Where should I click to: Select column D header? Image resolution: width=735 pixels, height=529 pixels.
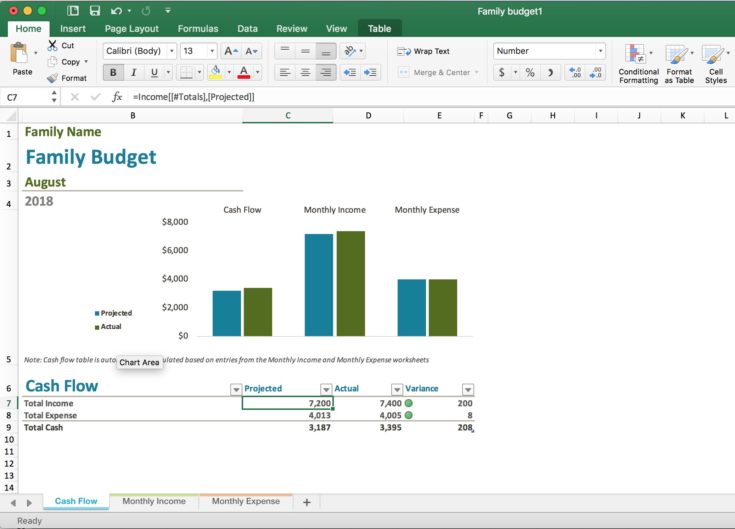[x=368, y=115]
